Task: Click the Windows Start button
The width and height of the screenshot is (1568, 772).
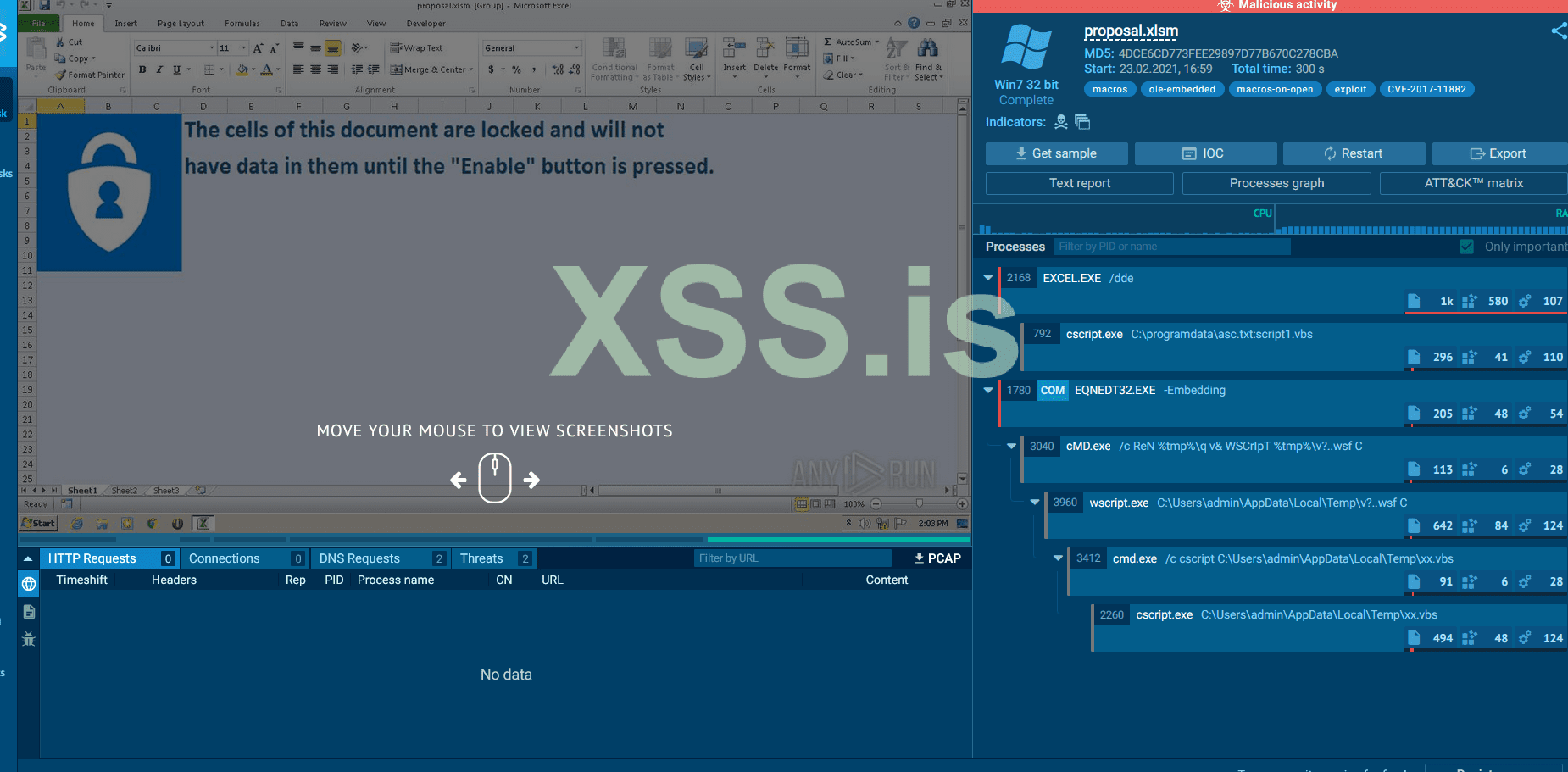Action: 39,524
